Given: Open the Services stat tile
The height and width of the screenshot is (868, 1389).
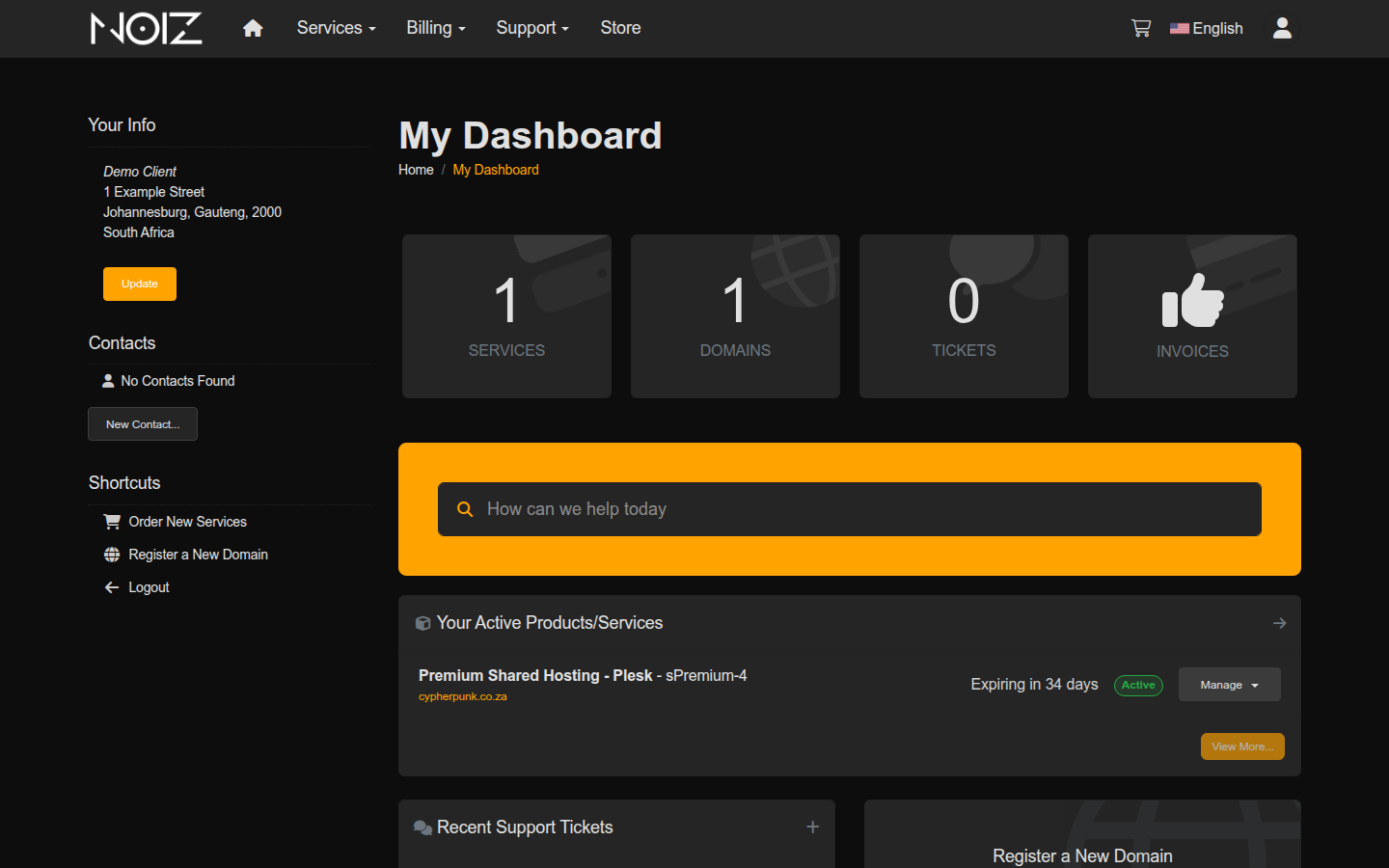Looking at the screenshot, I should click(x=506, y=316).
